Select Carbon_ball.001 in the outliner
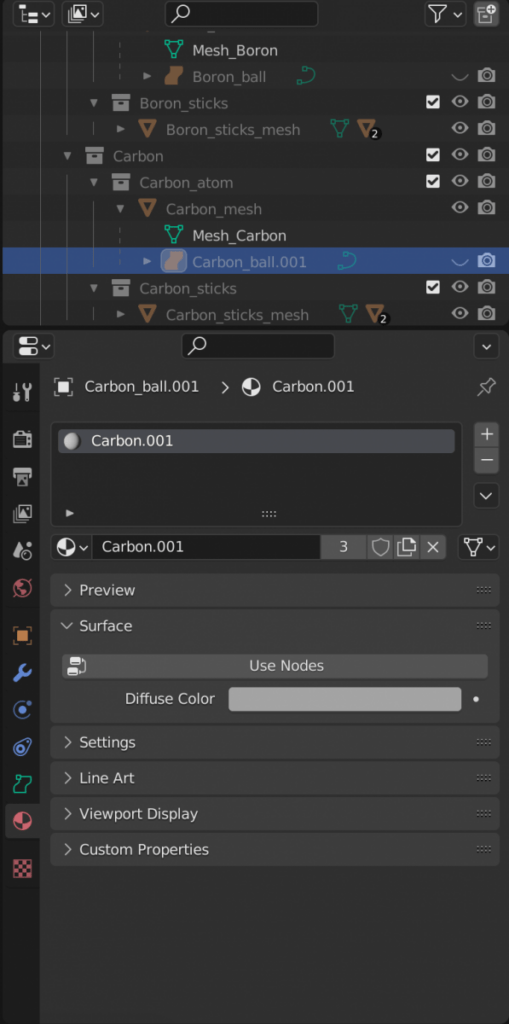Image resolution: width=509 pixels, height=1024 pixels. 249,262
